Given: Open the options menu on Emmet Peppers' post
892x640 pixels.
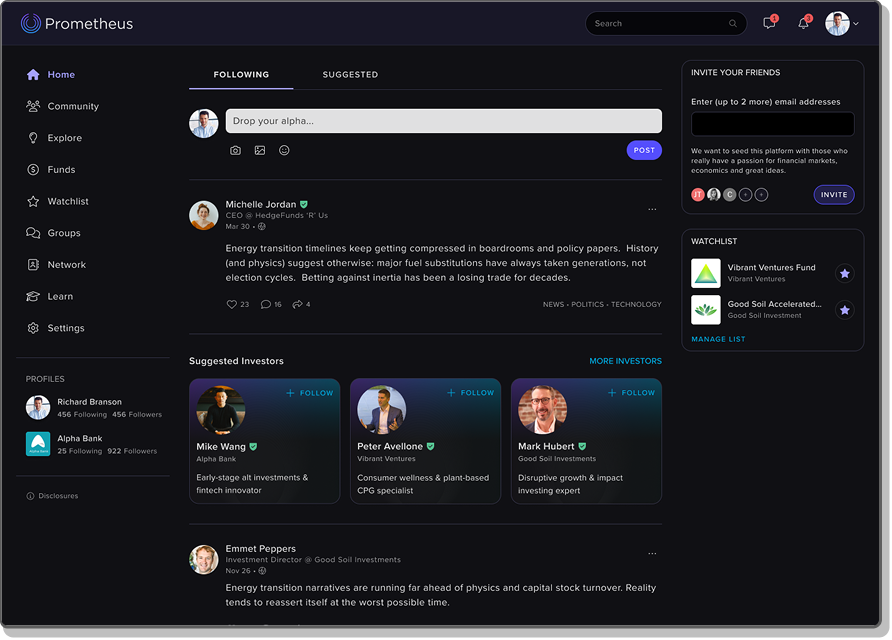Looking at the screenshot, I should click(x=652, y=553).
